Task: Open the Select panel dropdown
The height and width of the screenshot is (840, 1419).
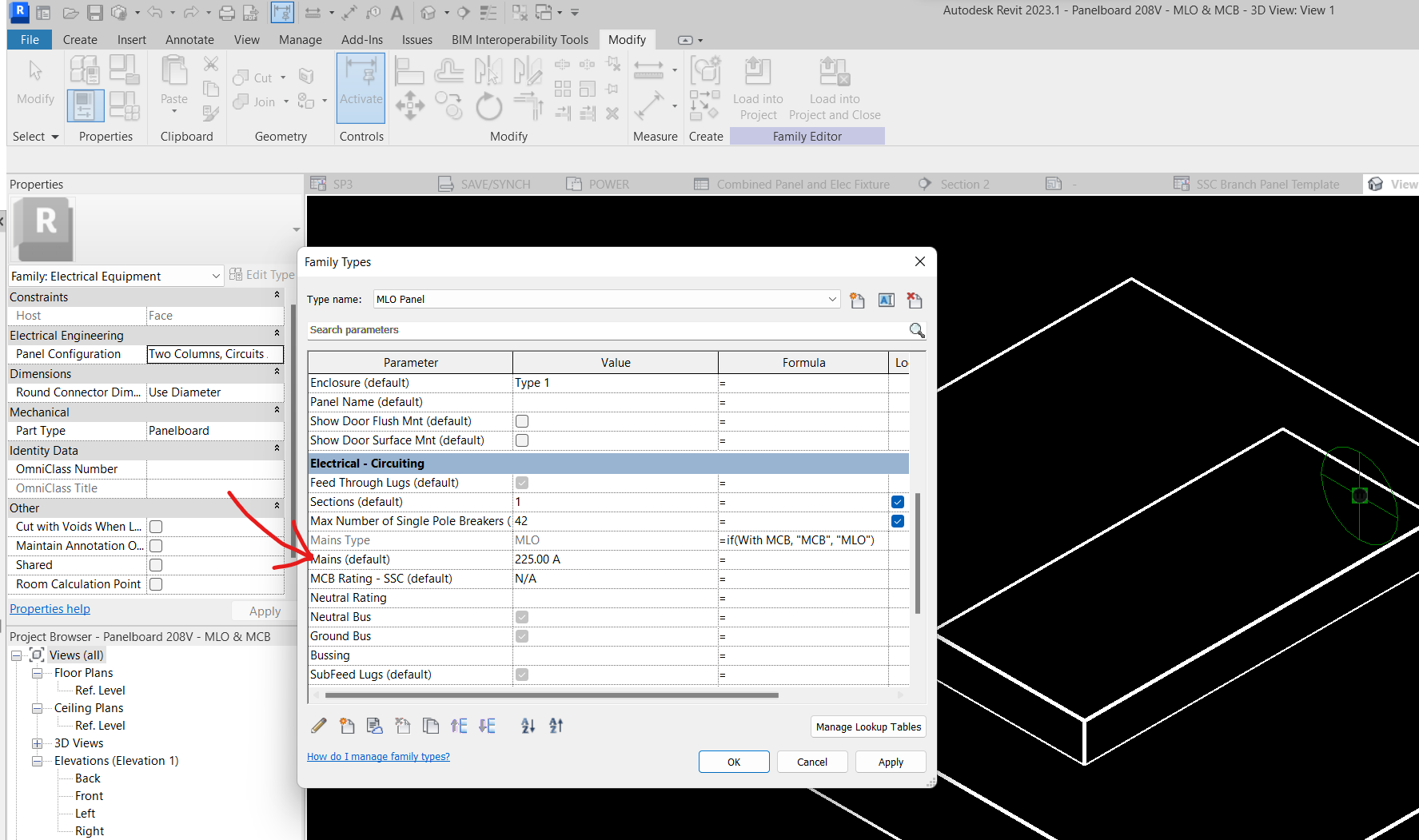Action: tap(36, 137)
